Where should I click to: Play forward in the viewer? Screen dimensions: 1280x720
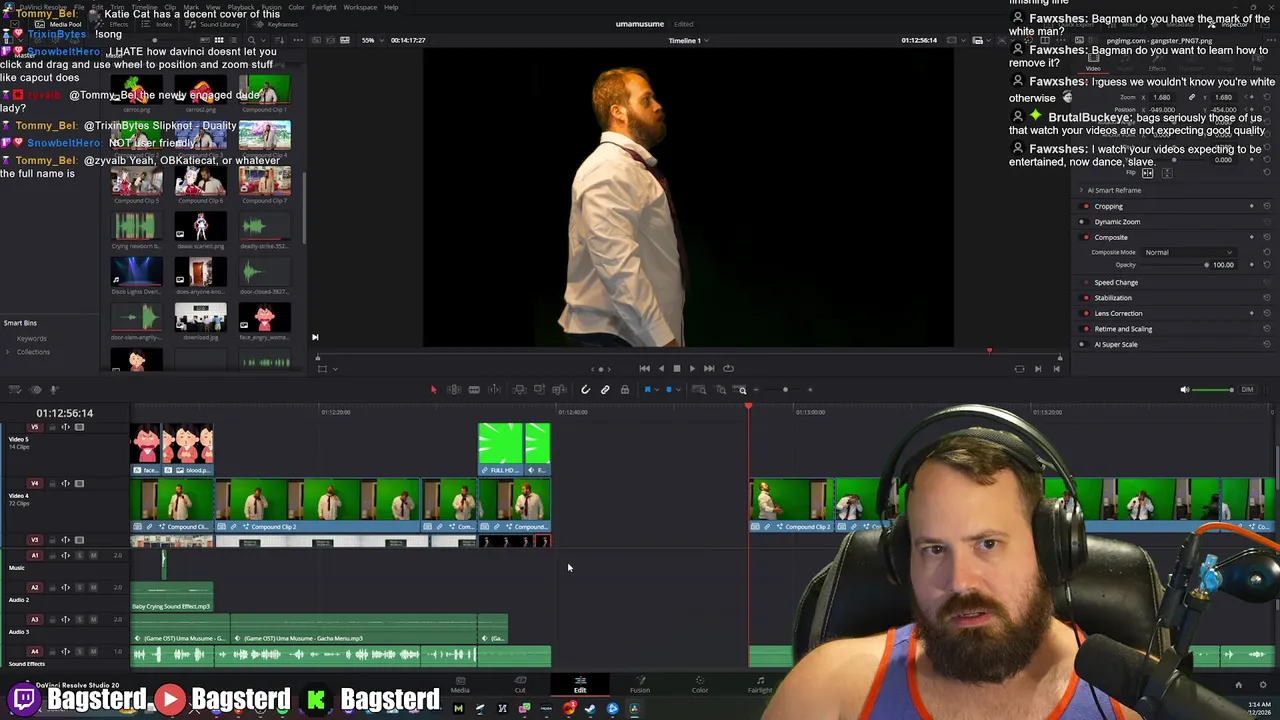click(692, 369)
